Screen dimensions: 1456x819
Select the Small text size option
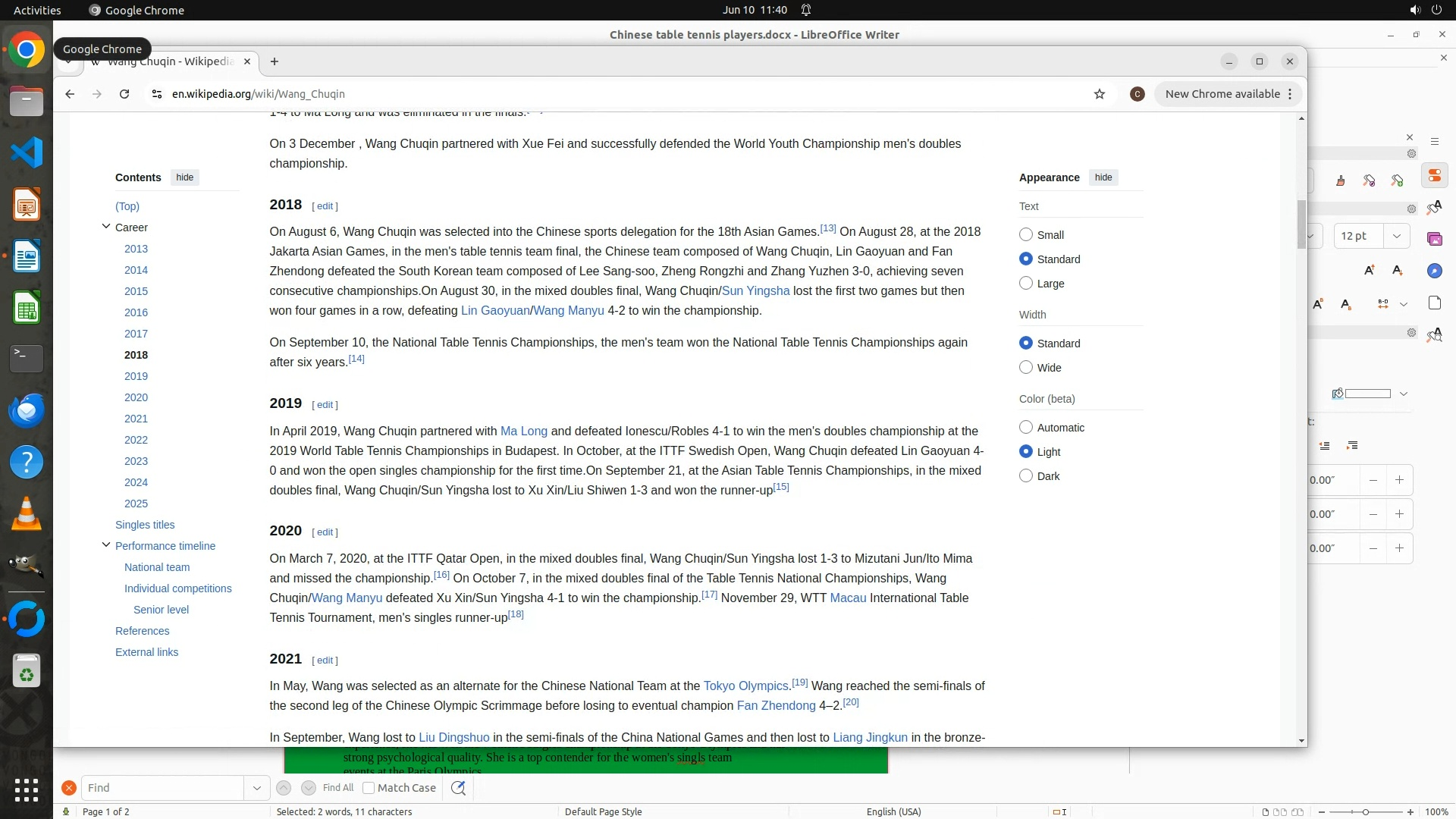1026,235
